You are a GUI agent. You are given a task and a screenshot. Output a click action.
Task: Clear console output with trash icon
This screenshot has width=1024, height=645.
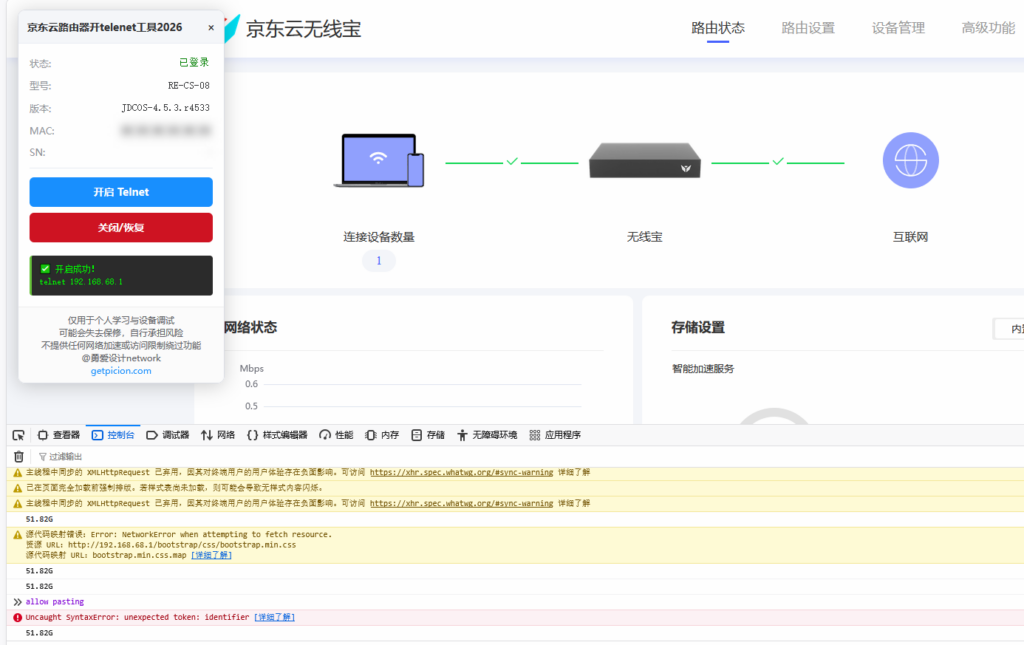click(x=19, y=457)
